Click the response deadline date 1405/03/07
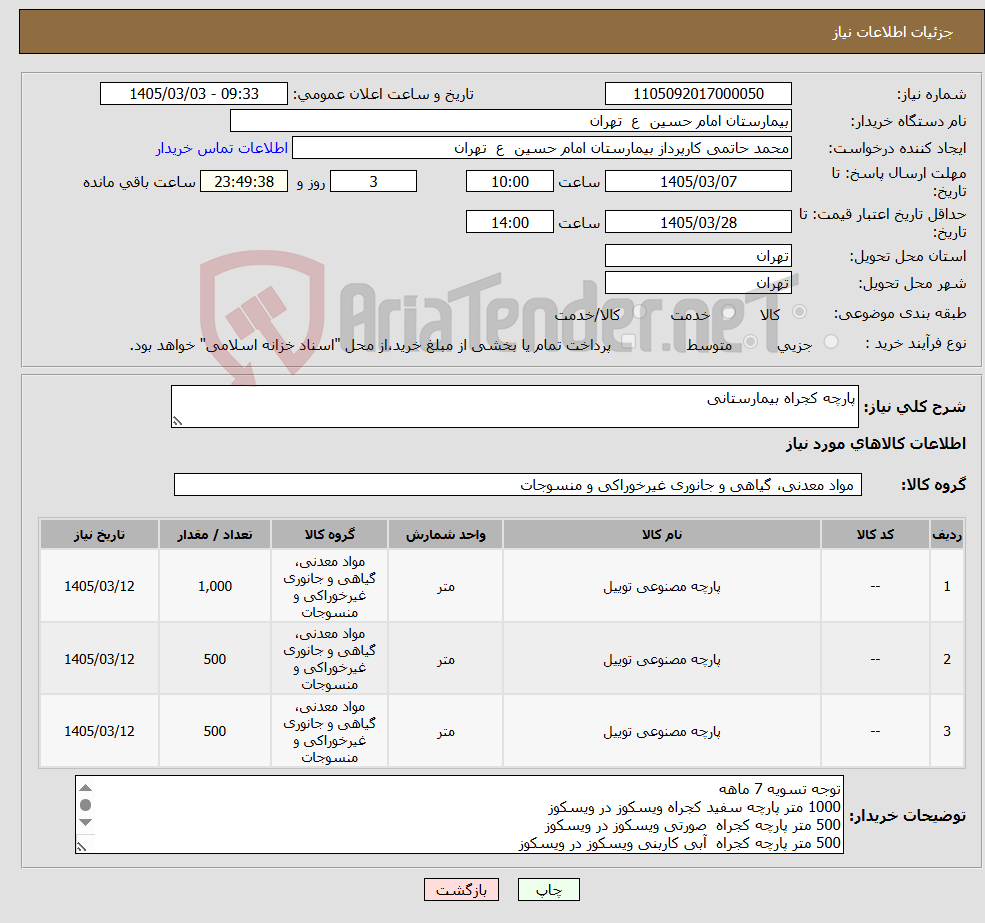 tap(698, 182)
